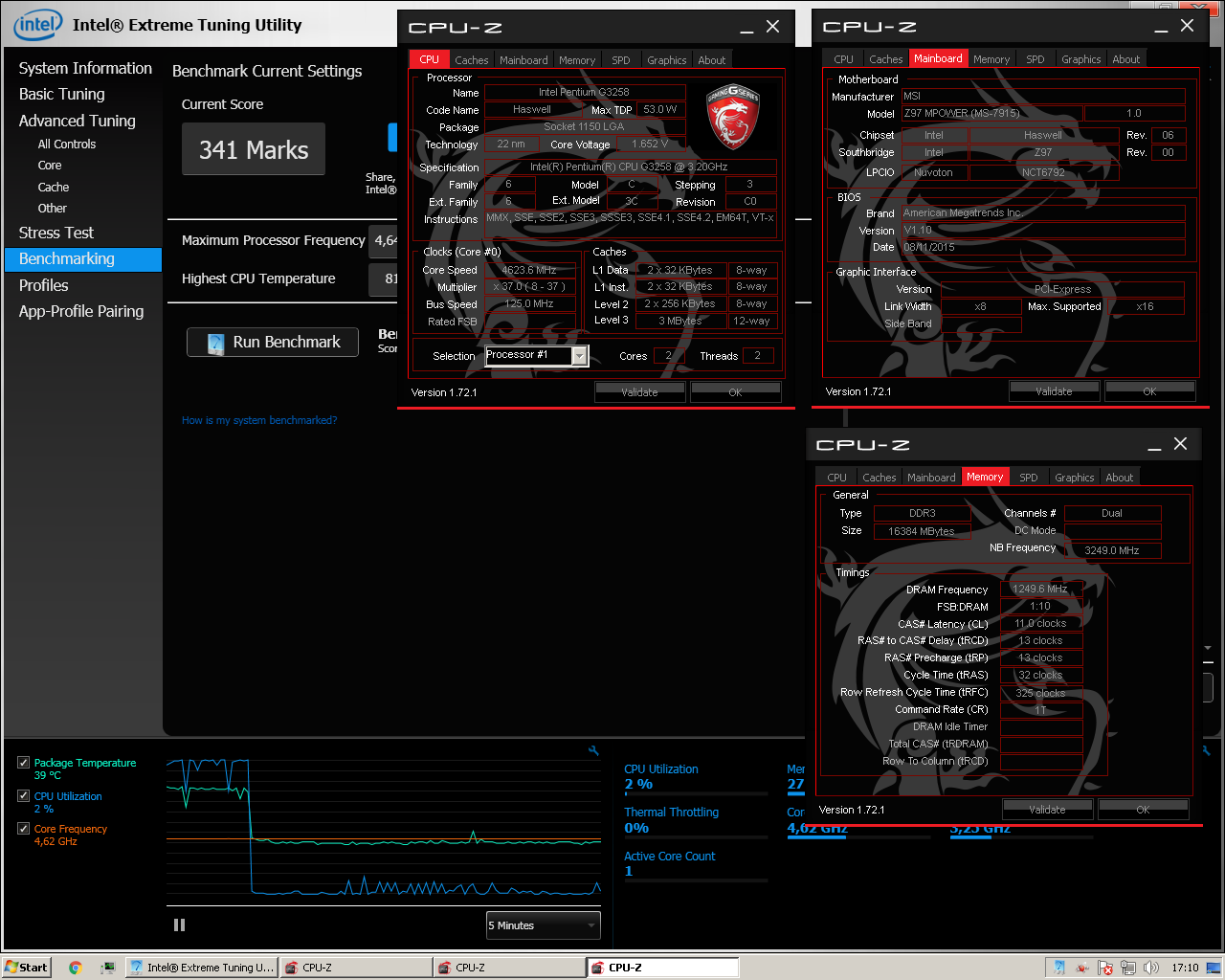The height and width of the screenshot is (980, 1225).
Task: Click the monitor icon next to Chrome
Action: click(107, 968)
